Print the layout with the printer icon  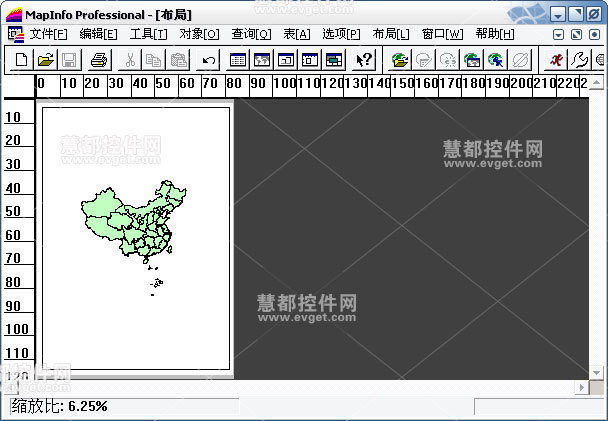pyautogui.click(x=99, y=60)
